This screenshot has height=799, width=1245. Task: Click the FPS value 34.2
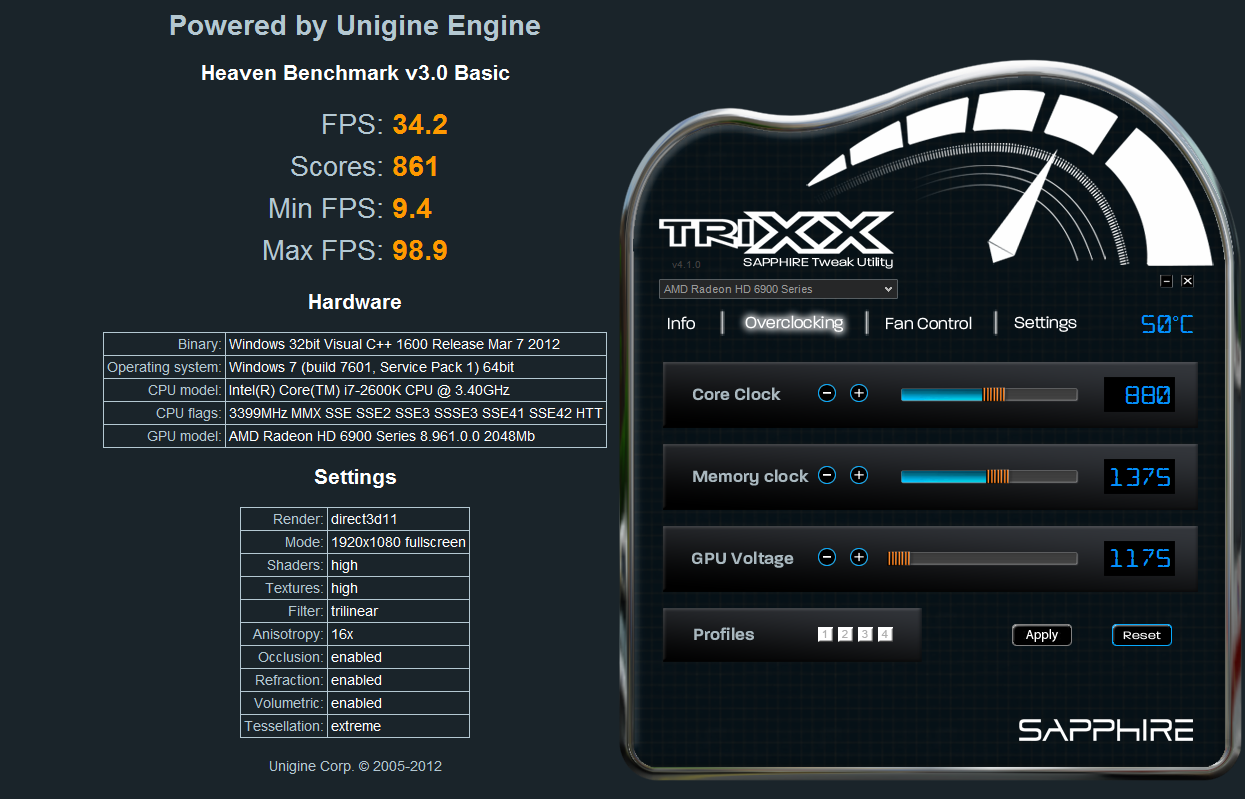pos(420,124)
